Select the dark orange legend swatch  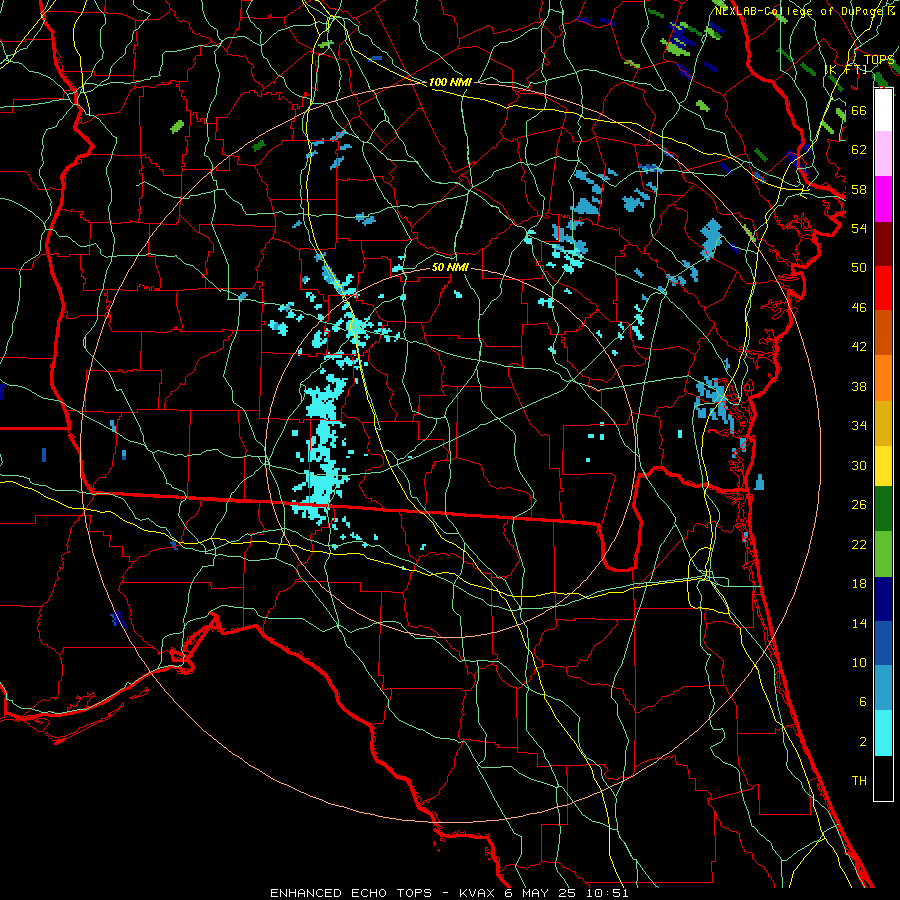pyautogui.click(x=883, y=332)
